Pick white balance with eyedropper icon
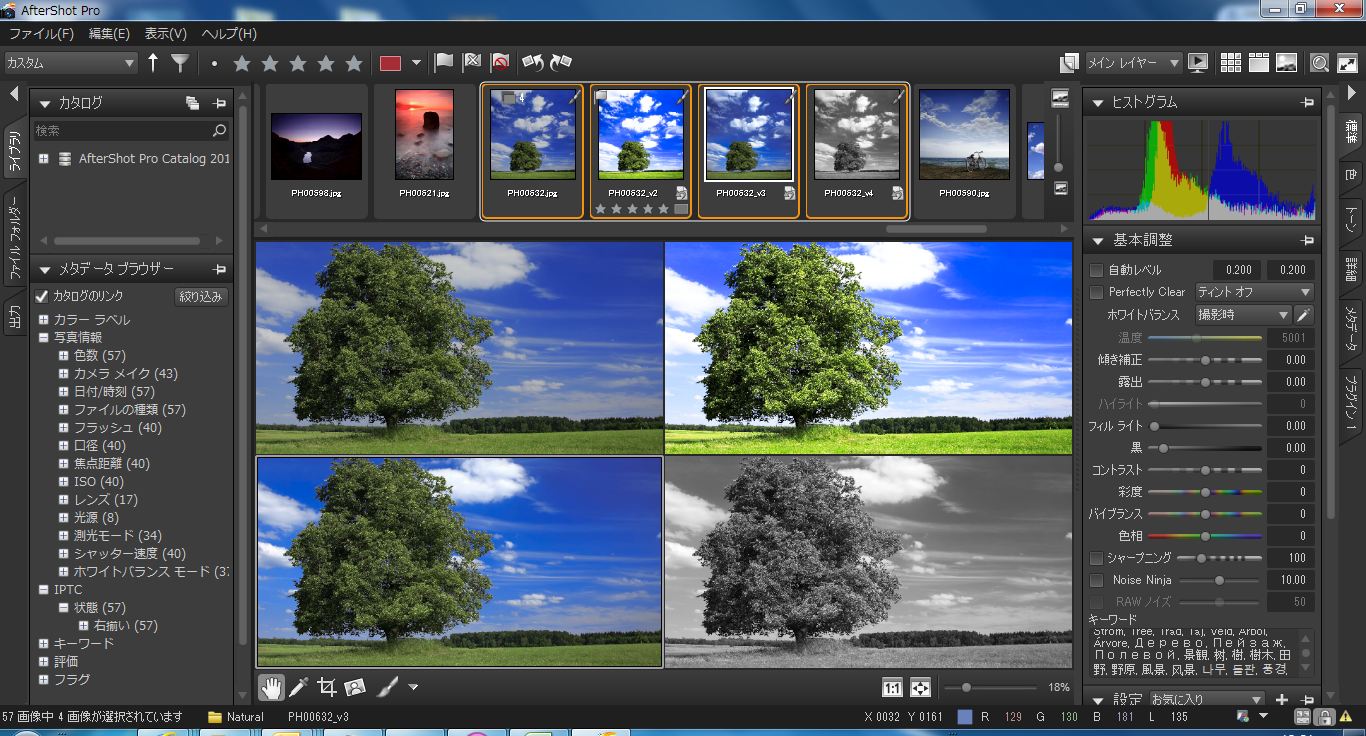Viewport: 1366px width, 736px height. tap(1304, 315)
